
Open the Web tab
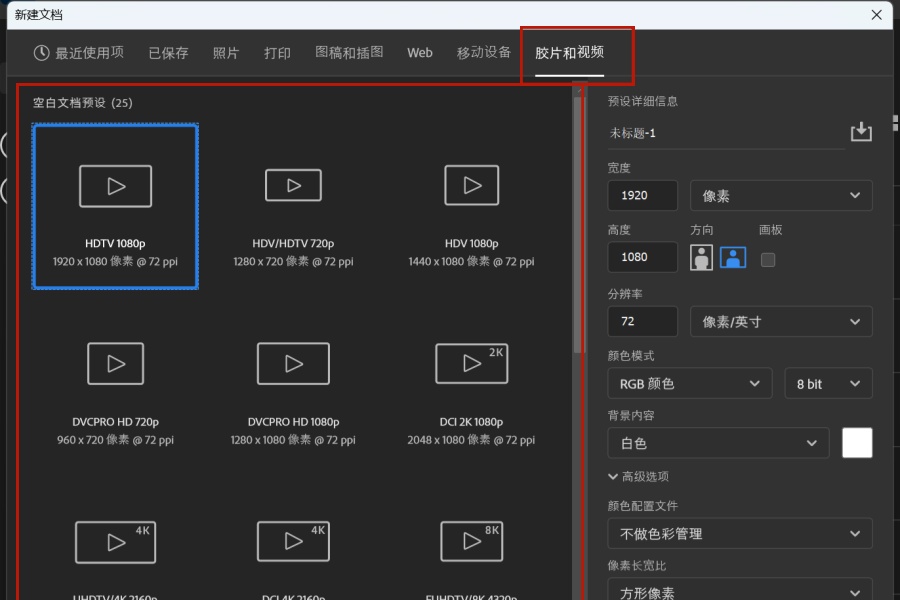click(x=420, y=53)
